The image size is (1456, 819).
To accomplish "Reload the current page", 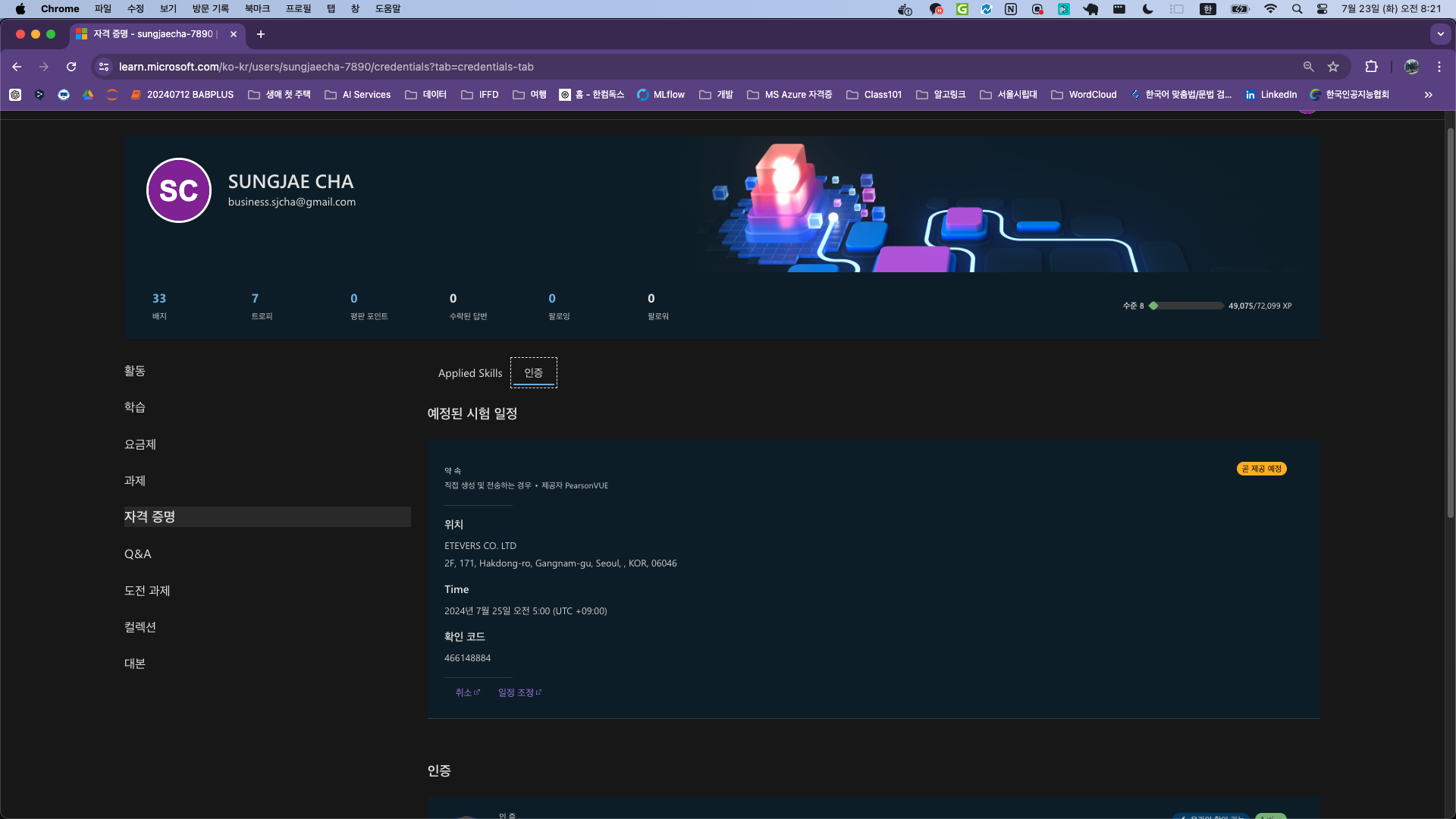I will [71, 67].
